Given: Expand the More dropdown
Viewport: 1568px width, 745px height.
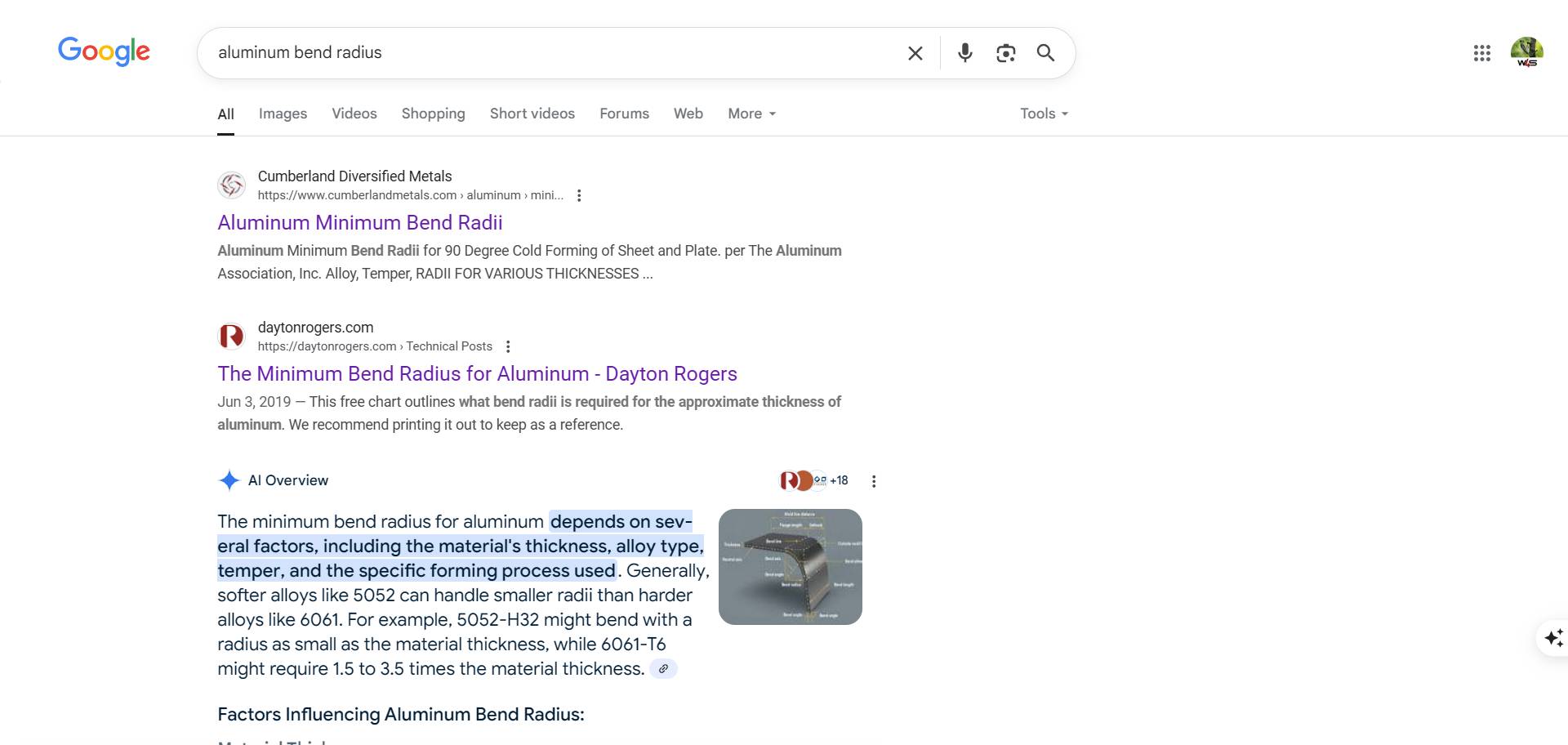Looking at the screenshot, I should point(751,114).
